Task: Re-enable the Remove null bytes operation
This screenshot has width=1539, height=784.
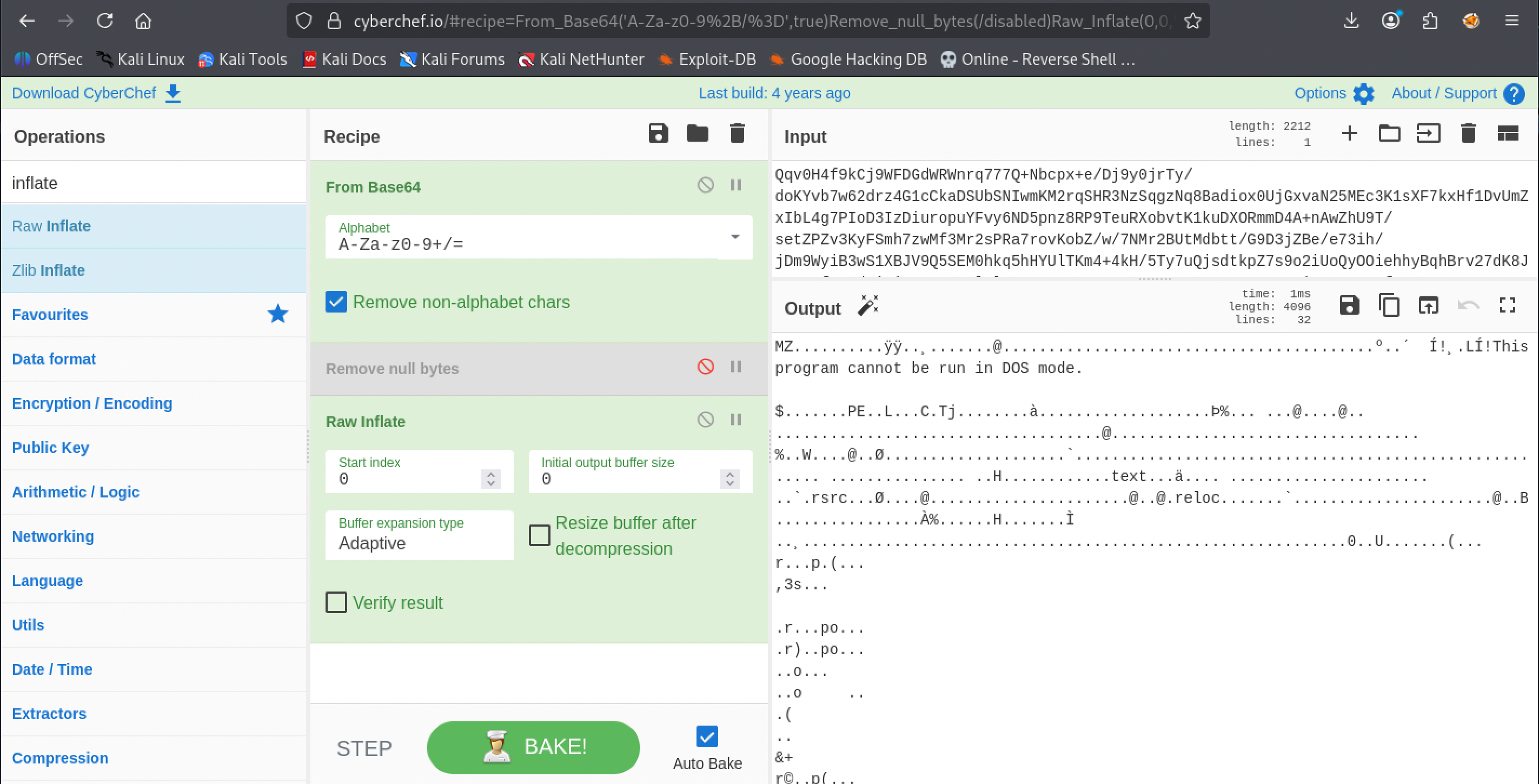Action: click(705, 366)
